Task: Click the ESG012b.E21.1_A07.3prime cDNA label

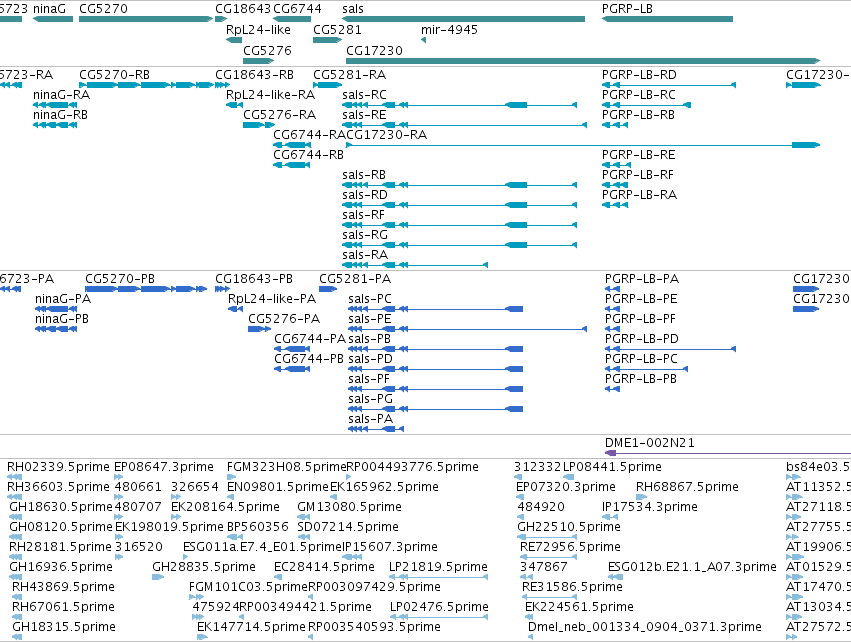Action: pyautogui.click(x=692, y=567)
